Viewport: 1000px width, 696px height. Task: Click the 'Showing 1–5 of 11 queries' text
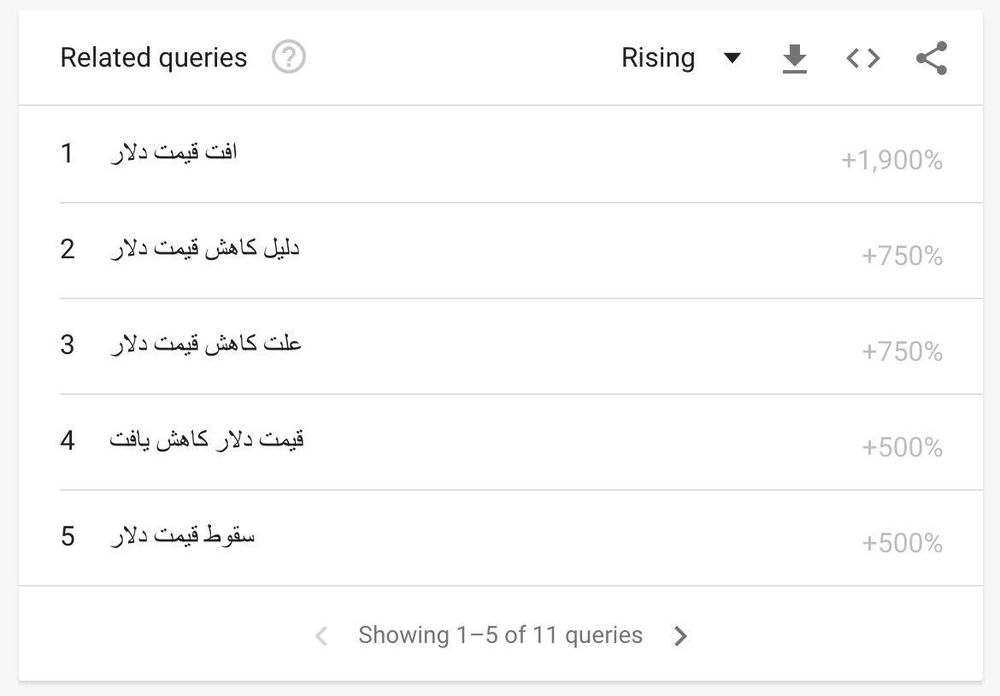pos(500,636)
